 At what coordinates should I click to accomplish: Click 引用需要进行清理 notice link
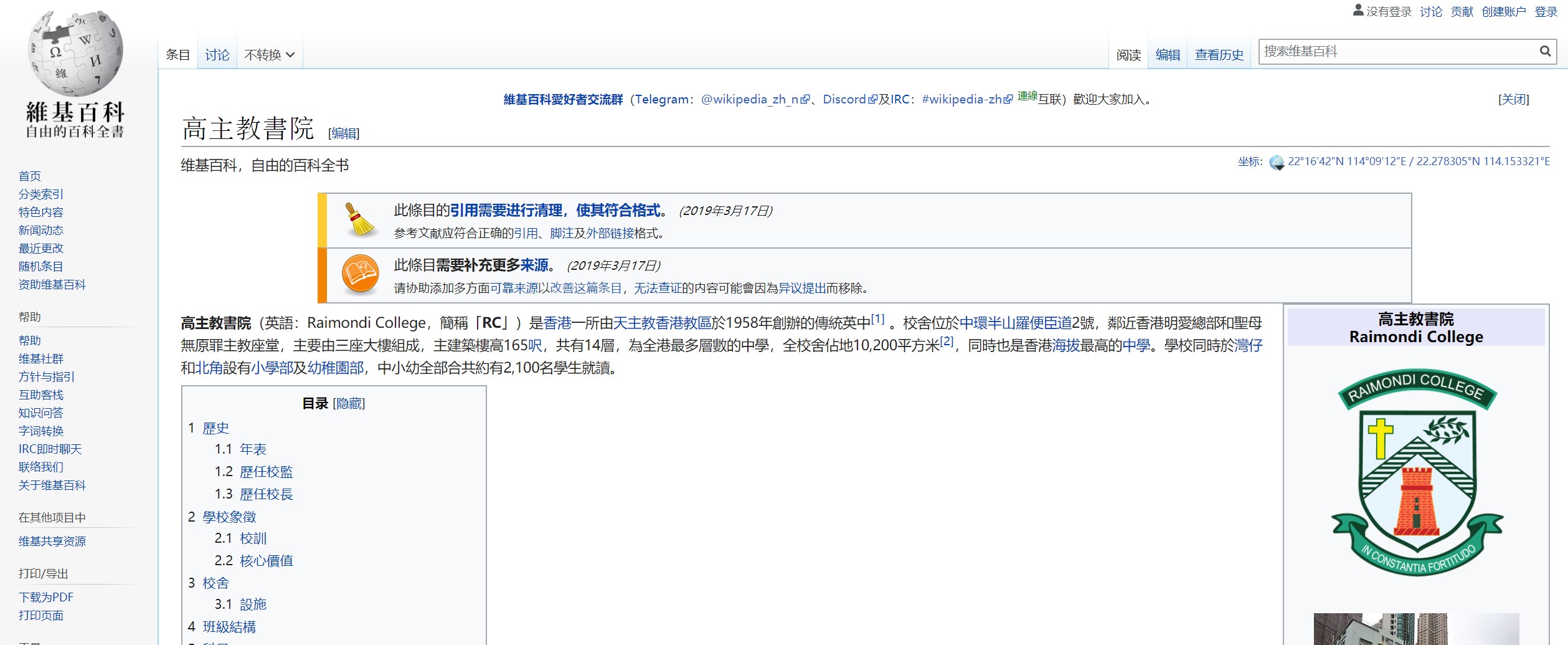pyautogui.click(x=555, y=211)
